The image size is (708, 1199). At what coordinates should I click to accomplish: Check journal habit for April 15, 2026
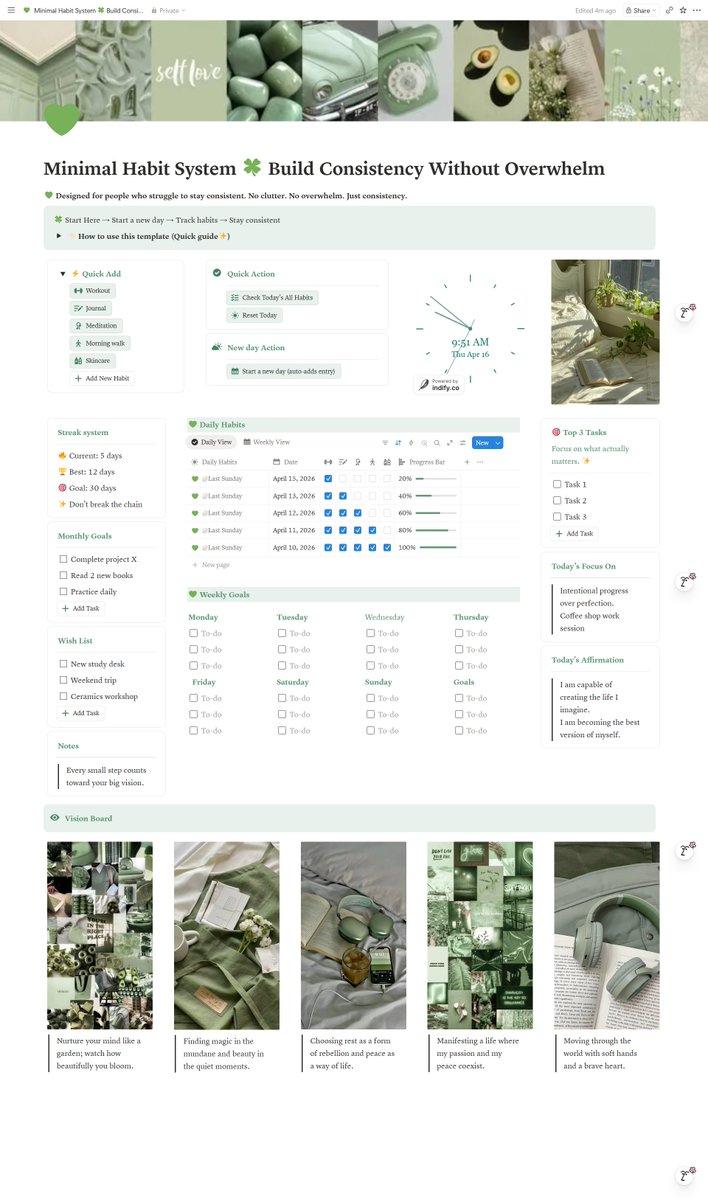click(343, 479)
